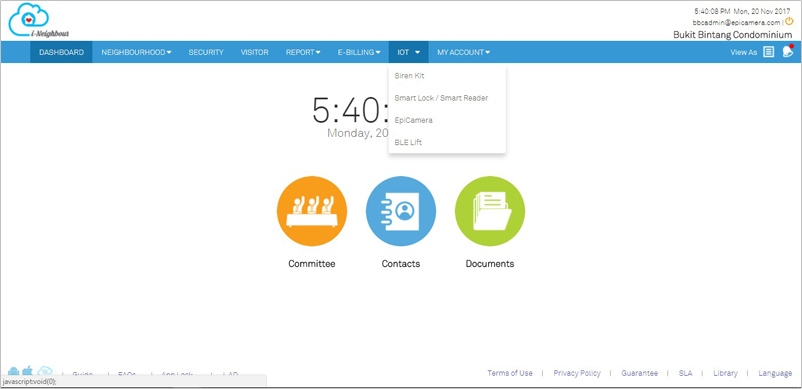Viewport: 802px width, 389px height.
Task: Click the Android app icon in footer
Action: (14, 371)
